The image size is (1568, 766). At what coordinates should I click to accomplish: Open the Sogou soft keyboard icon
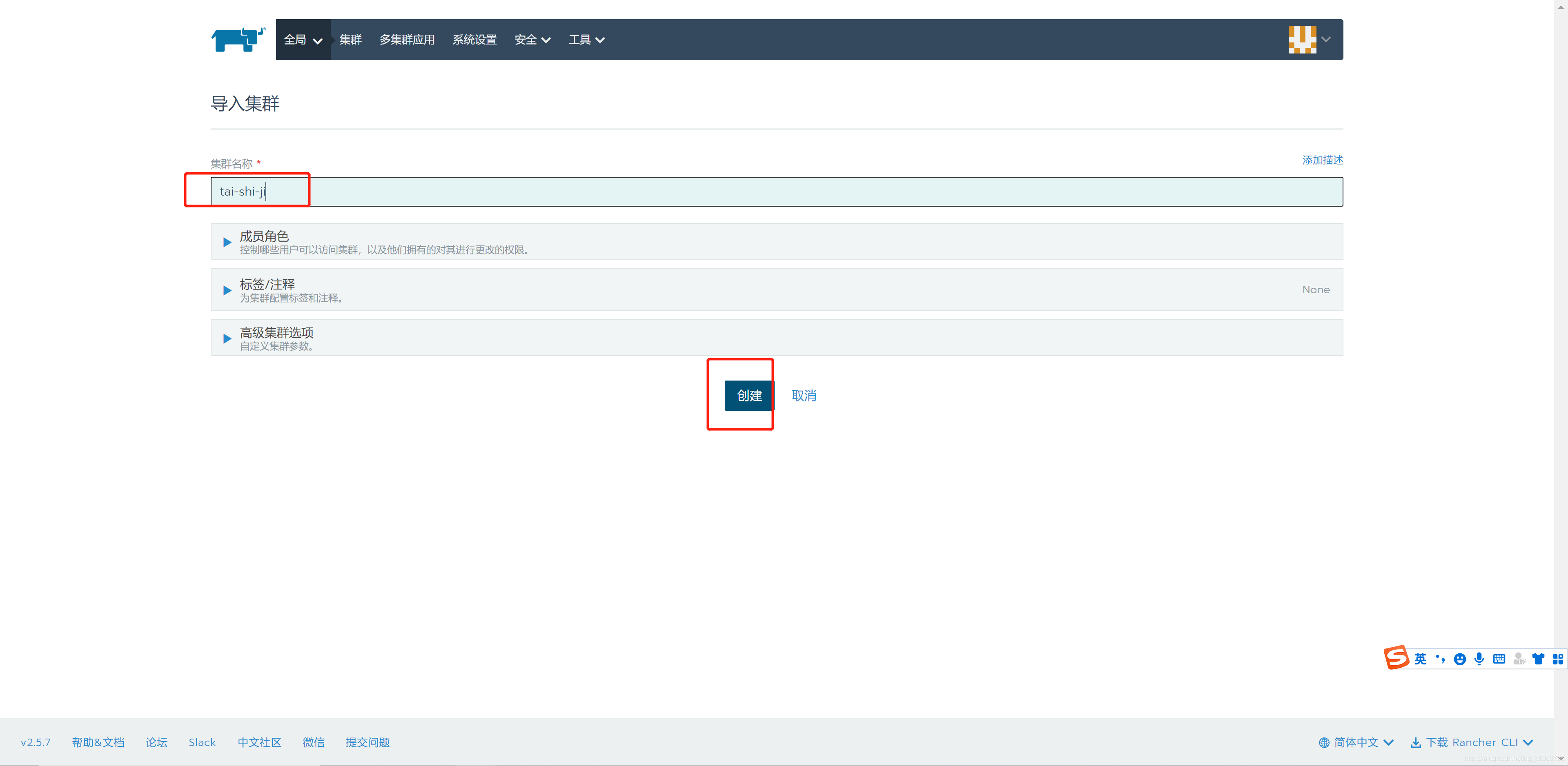pos(1499,659)
